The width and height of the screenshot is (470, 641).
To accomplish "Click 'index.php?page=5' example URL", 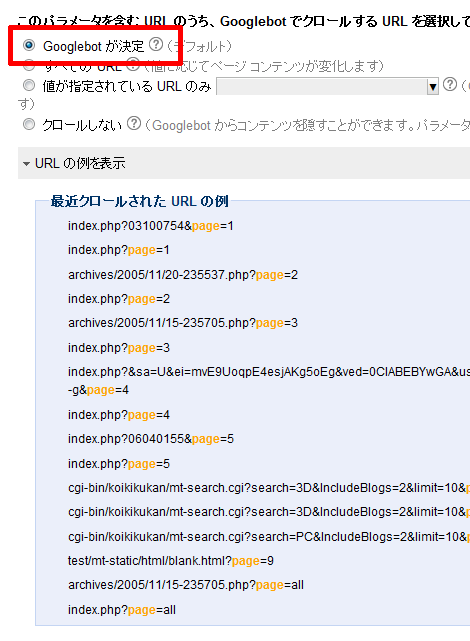I will tap(119, 464).
